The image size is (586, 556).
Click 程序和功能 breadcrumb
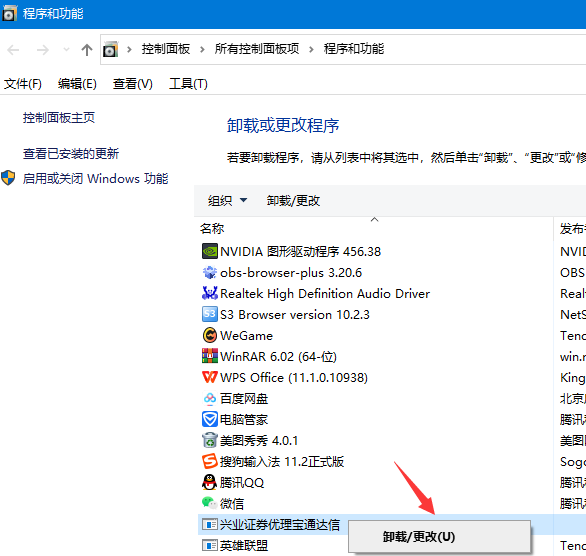(354, 49)
